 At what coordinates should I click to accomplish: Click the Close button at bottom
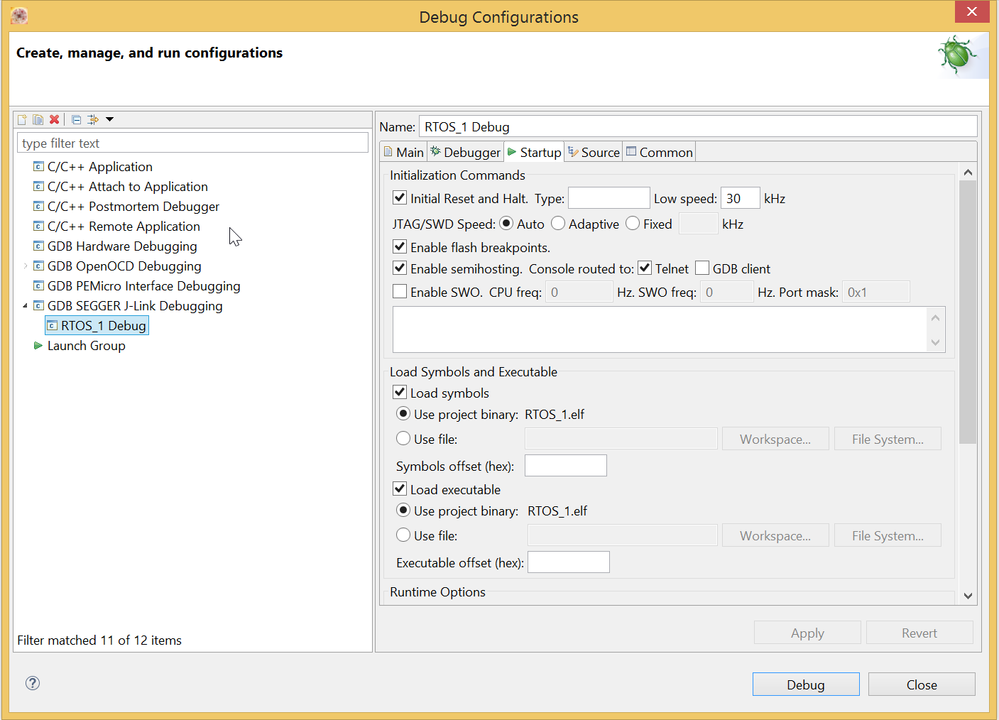[x=921, y=685]
